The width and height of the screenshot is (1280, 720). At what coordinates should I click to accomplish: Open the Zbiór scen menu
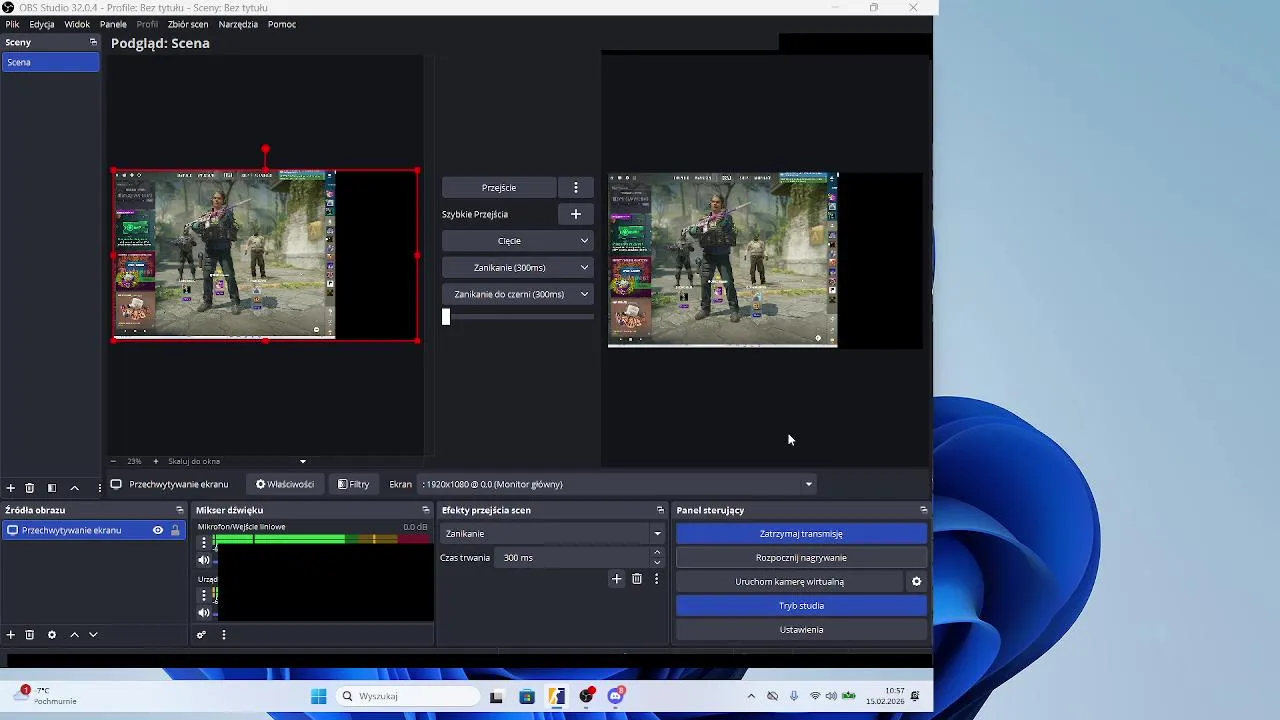(x=188, y=24)
